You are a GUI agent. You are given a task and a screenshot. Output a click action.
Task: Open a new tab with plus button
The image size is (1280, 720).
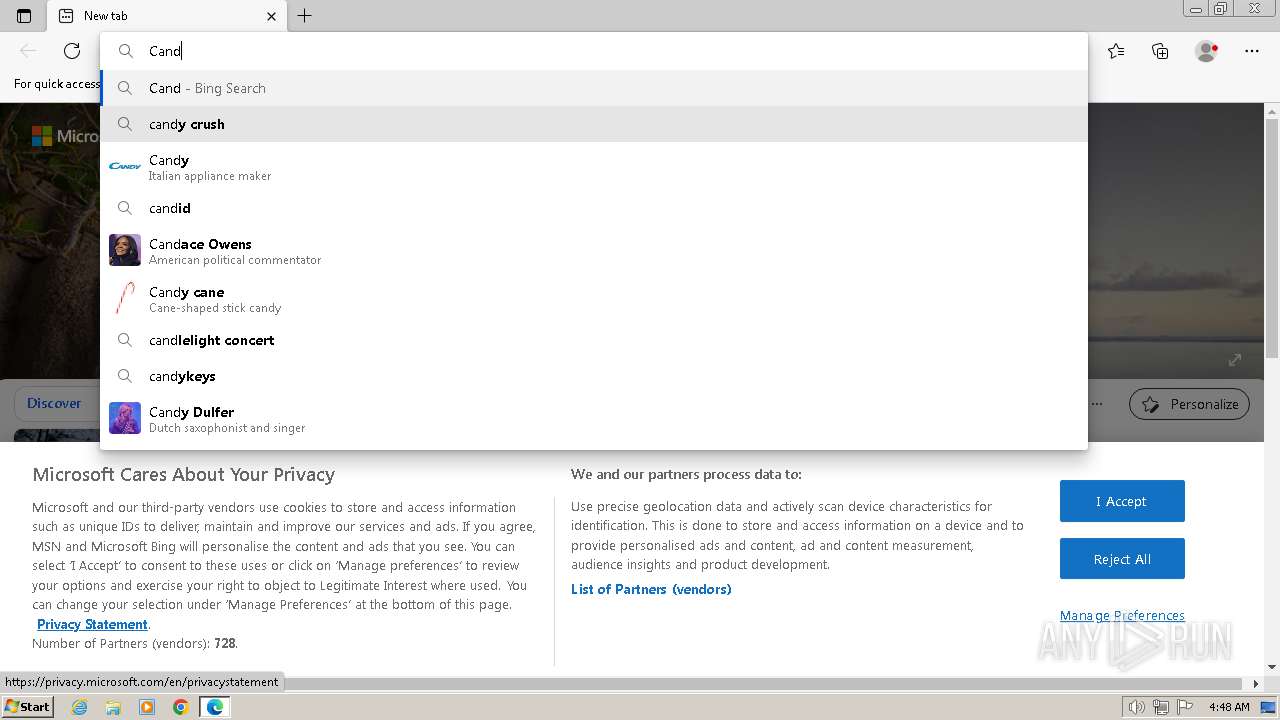(x=305, y=16)
